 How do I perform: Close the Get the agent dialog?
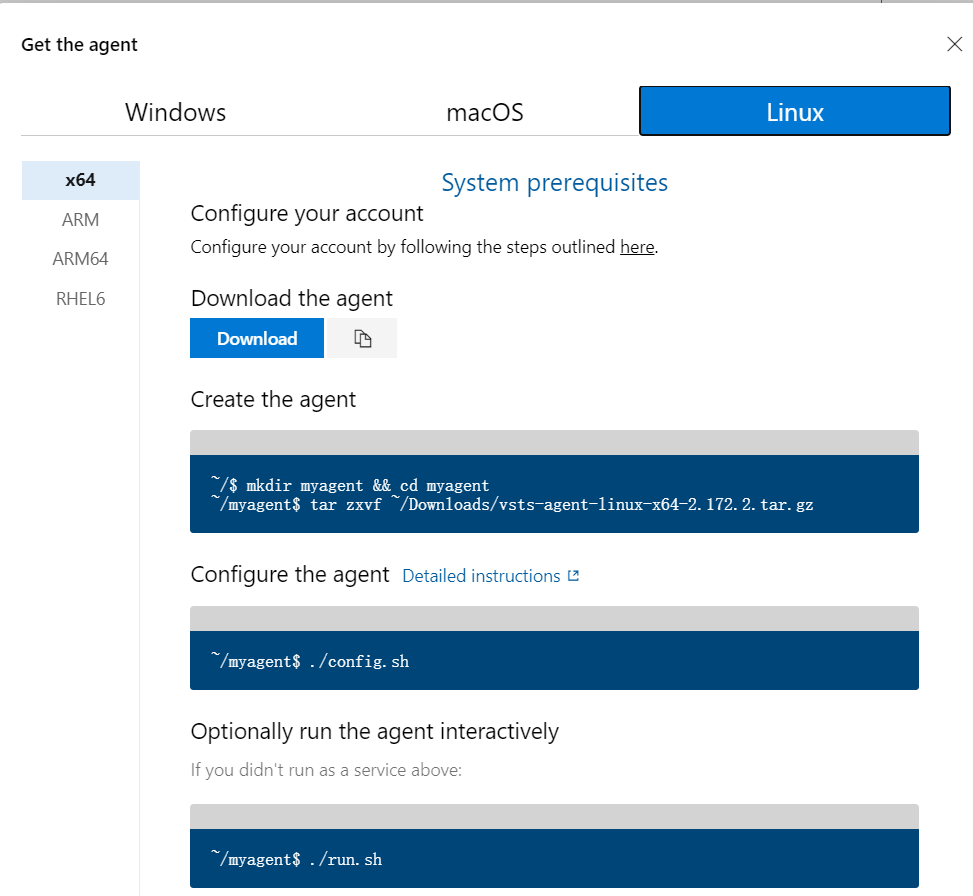(x=954, y=44)
